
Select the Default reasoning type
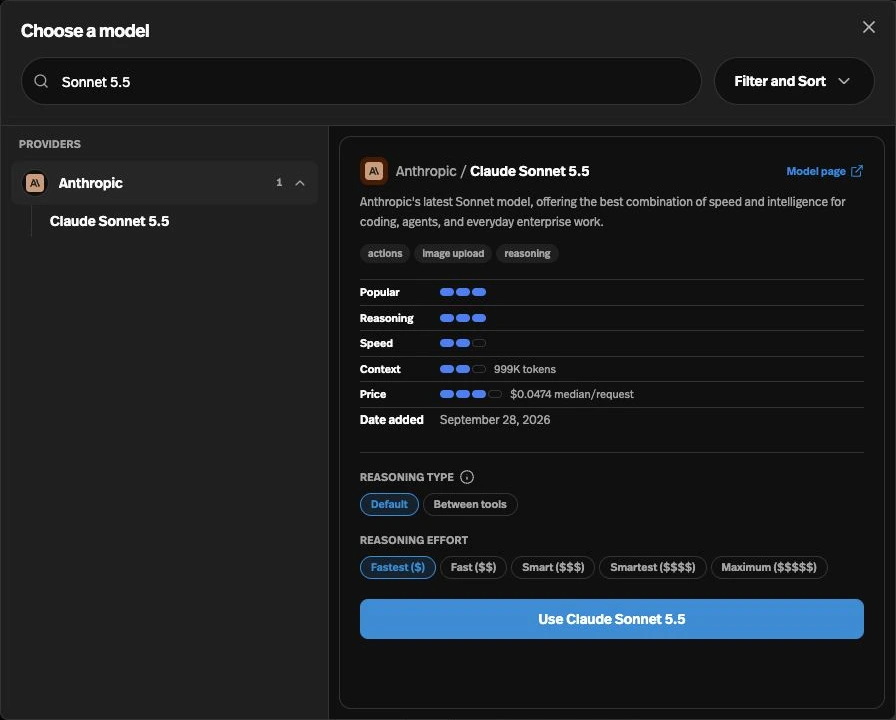[x=389, y=505]
